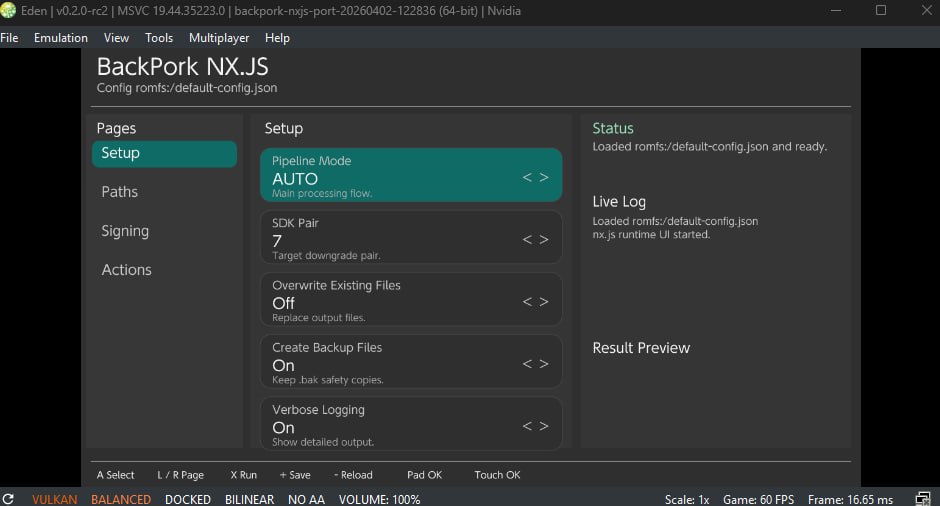The image size is (940, 506).
Task: Click 'Target downgrade pair.' description text
Action: [326, 256]
